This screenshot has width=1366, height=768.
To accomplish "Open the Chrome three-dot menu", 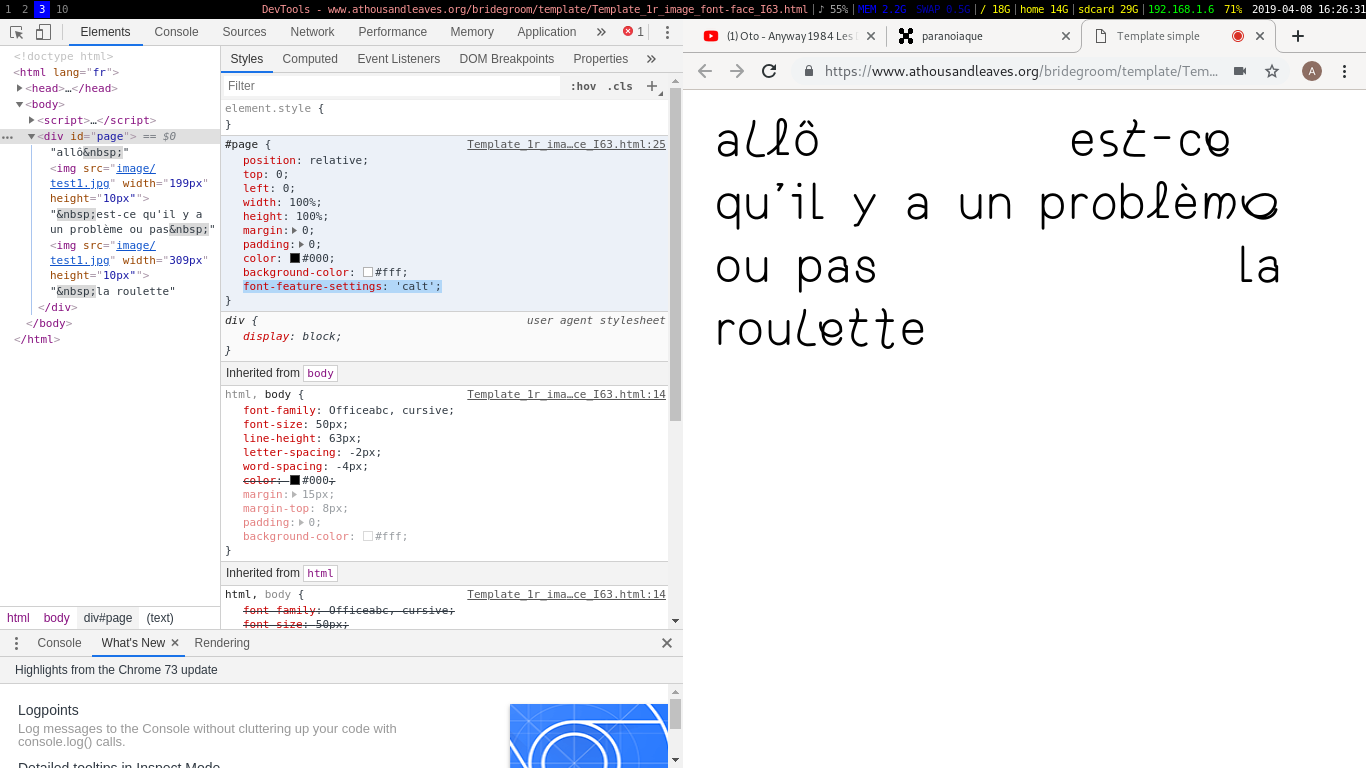I will click(x=1344, y=71).
